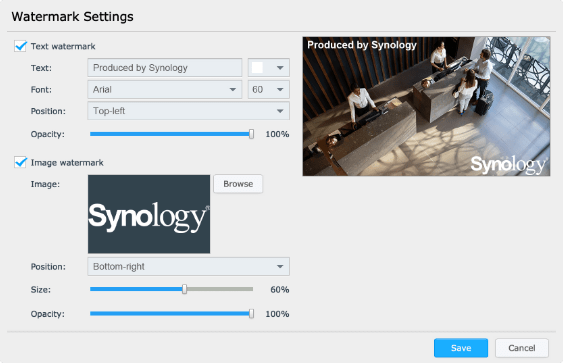
Task: Toggle the Image watermark checkbox
Action: [20, 162]
